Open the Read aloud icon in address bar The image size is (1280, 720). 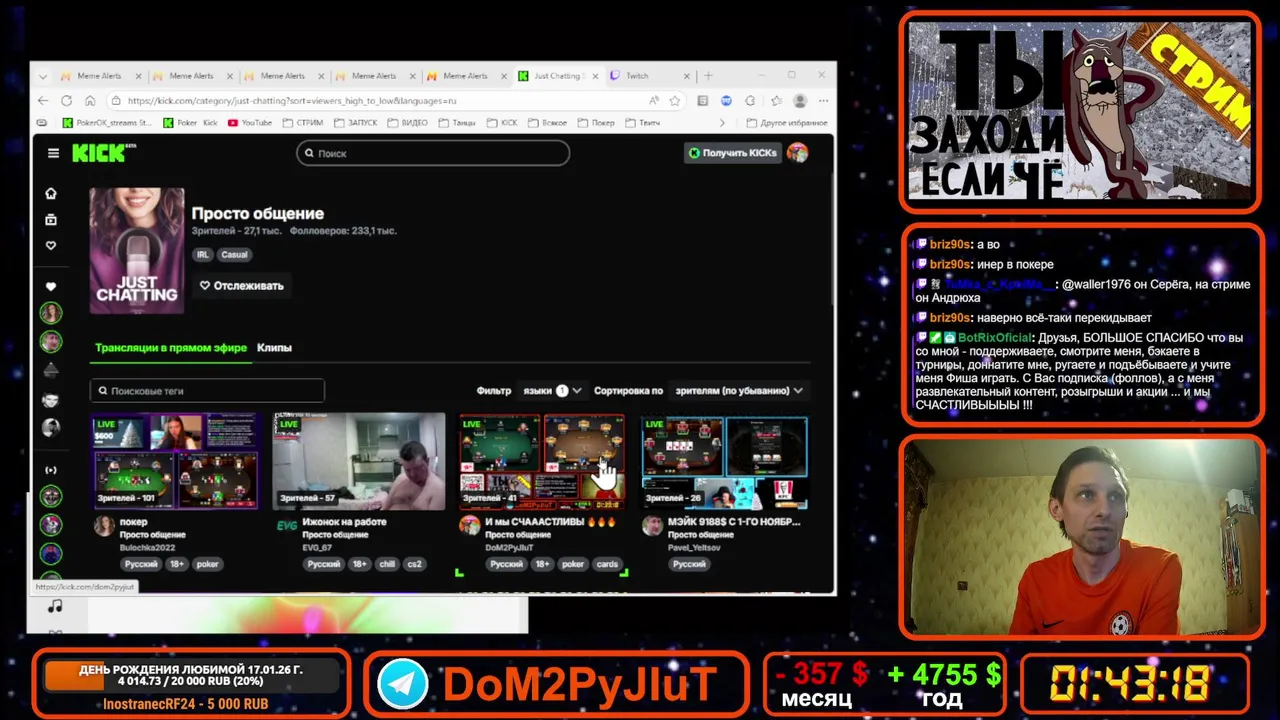pyautogui.click(x=654, y=100)
